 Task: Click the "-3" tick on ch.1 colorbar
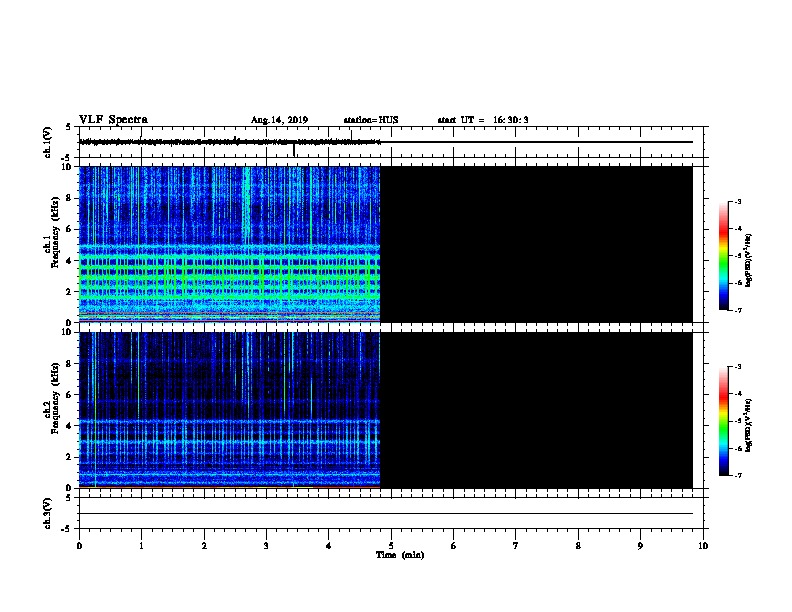[x=738, y=202]
